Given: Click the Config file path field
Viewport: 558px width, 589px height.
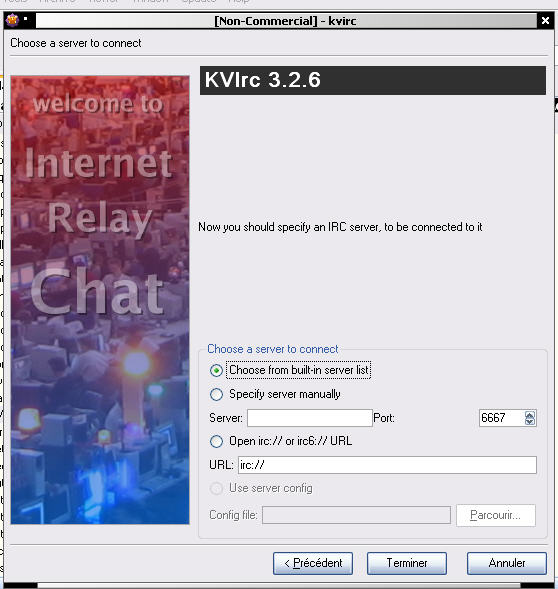Looking at the screenshot, I should pos(356,515).
